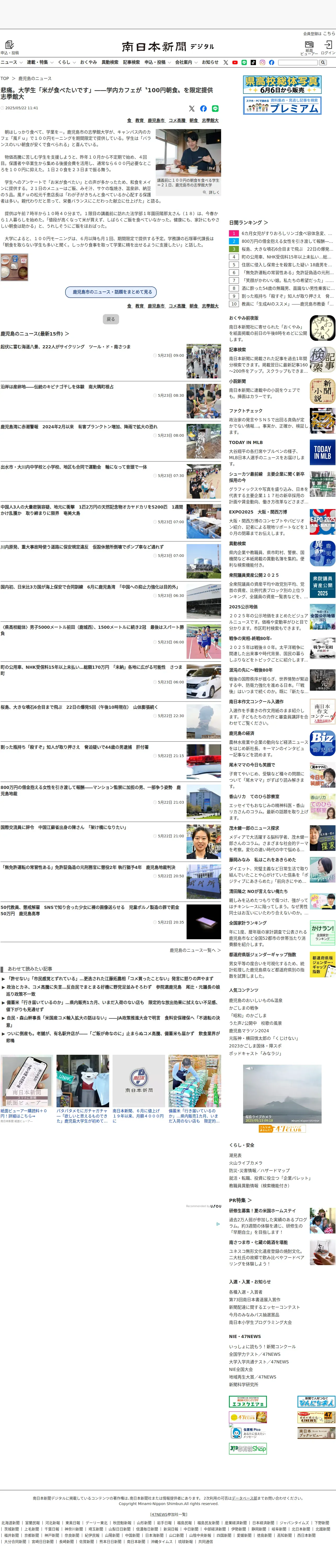336x1568 pixels.
Task: Select おくやみ in navigation bar
Action: click(x=88, y=62)
